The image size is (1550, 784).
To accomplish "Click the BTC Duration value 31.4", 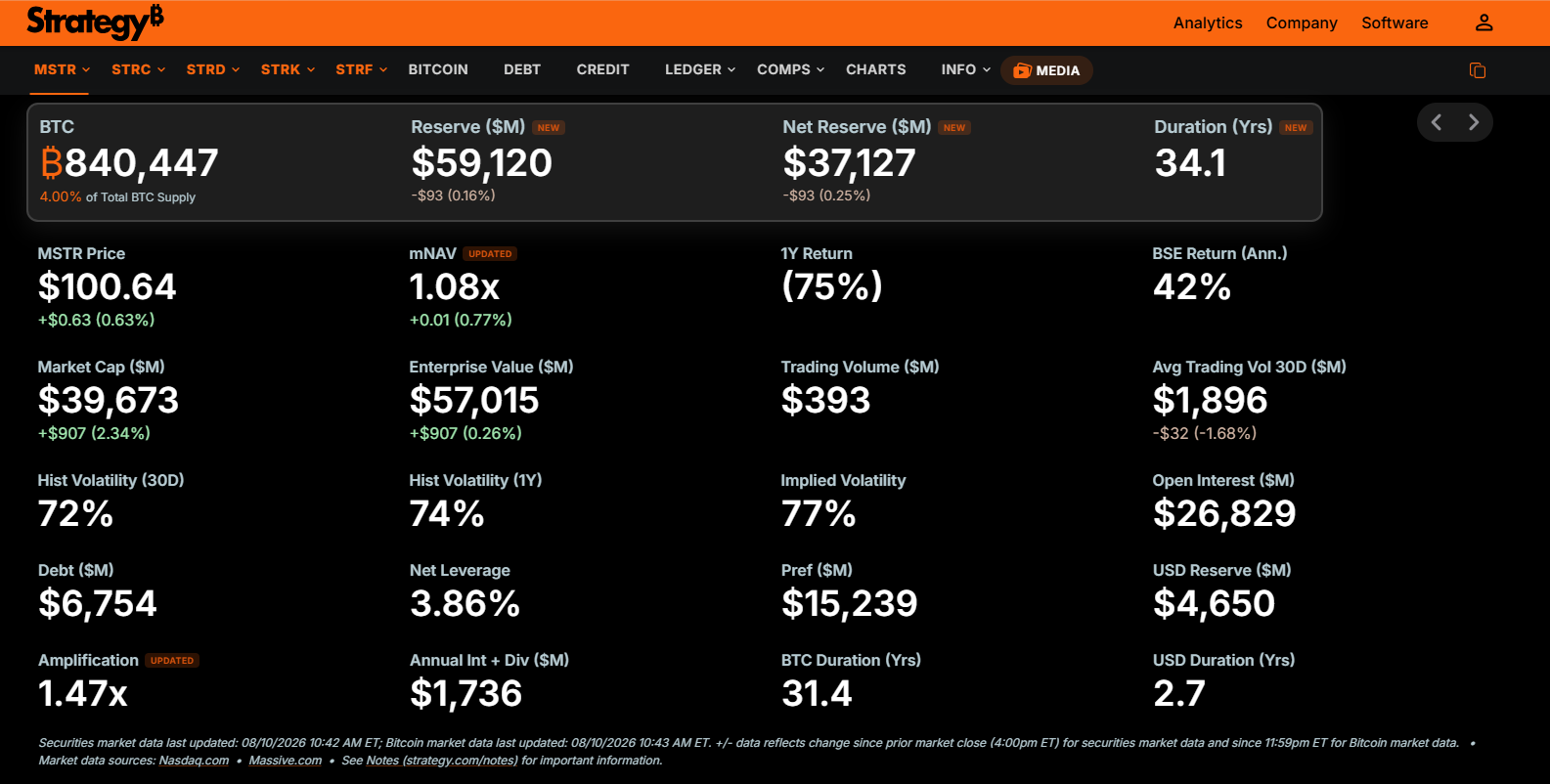I will click(817, 694).
